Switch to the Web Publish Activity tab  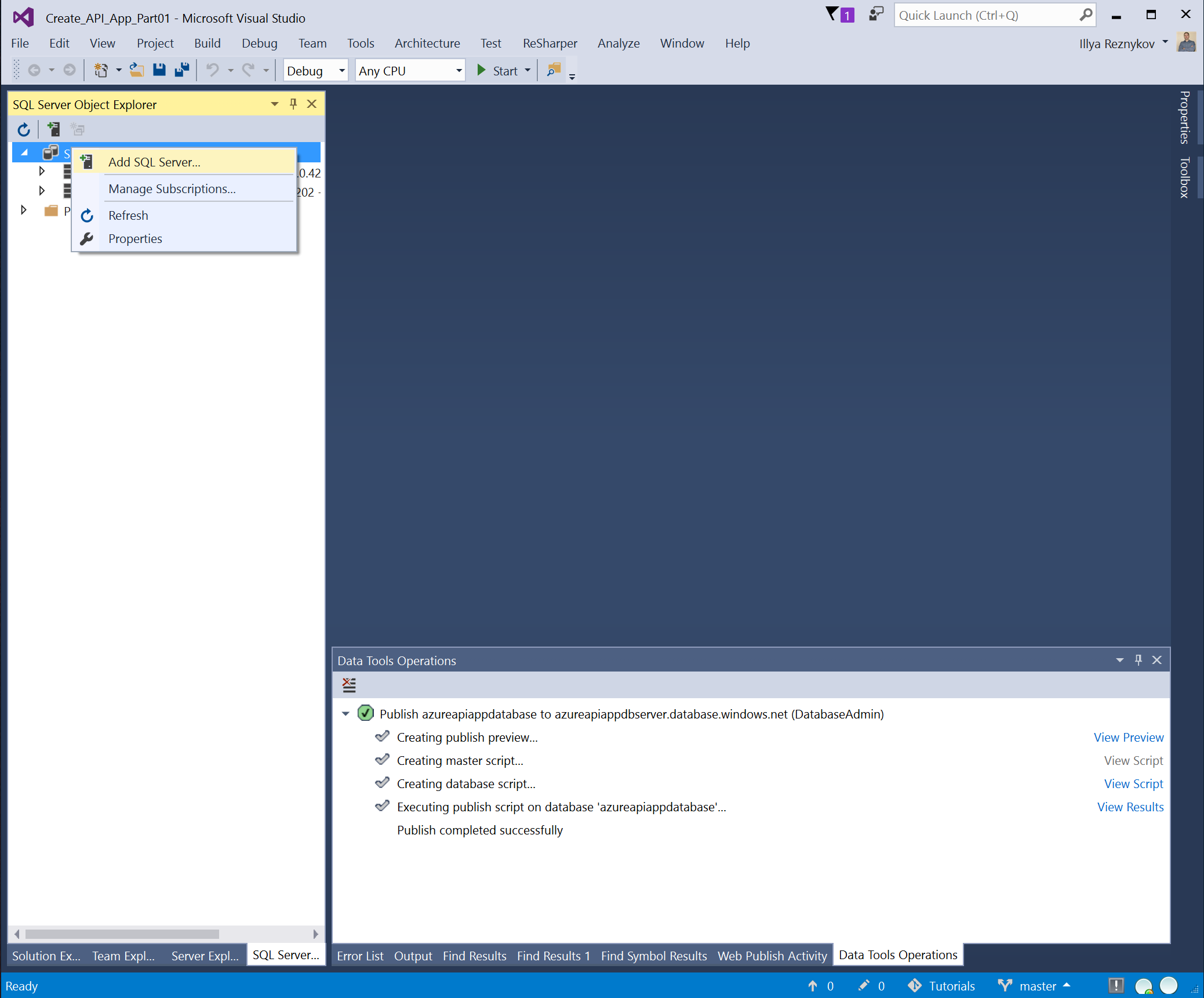pyautogui.click(x=772, y=956)
